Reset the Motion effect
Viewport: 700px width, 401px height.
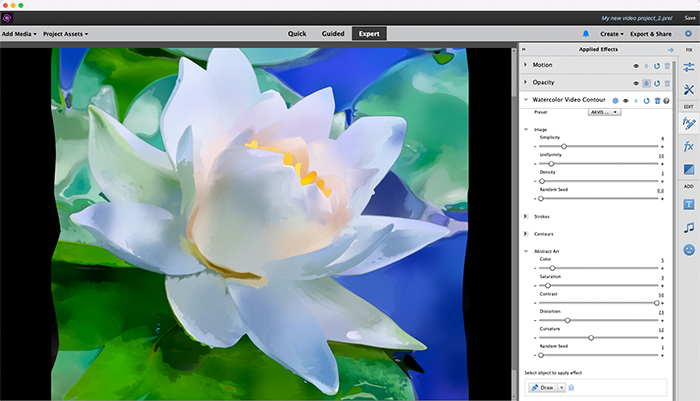point(657,66)
